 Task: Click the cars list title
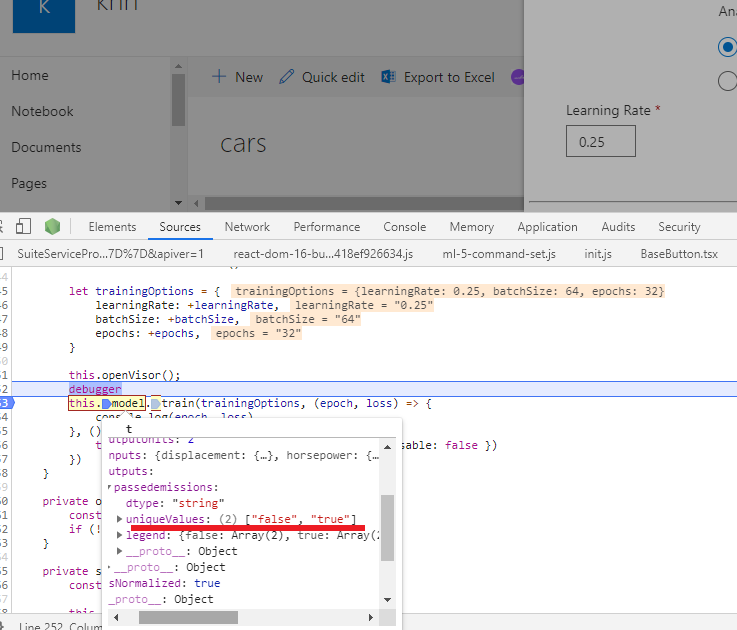tap(243, 144)
